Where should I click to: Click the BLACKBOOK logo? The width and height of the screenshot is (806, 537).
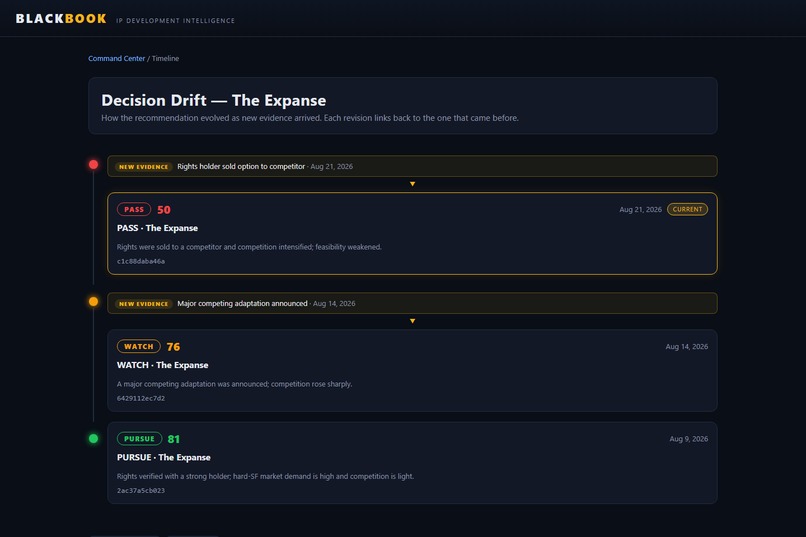click(x=61, y=18)
